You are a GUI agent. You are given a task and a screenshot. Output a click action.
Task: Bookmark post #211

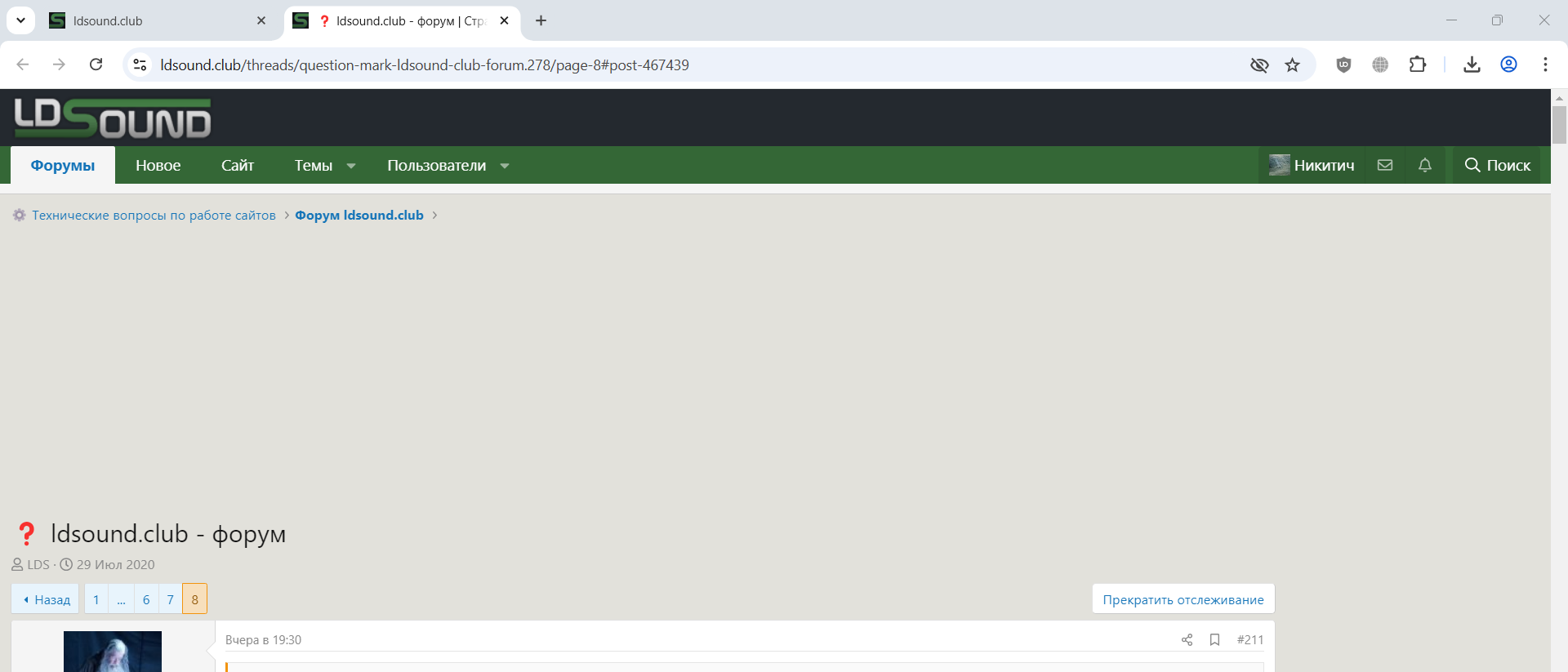pos(1215,639)
